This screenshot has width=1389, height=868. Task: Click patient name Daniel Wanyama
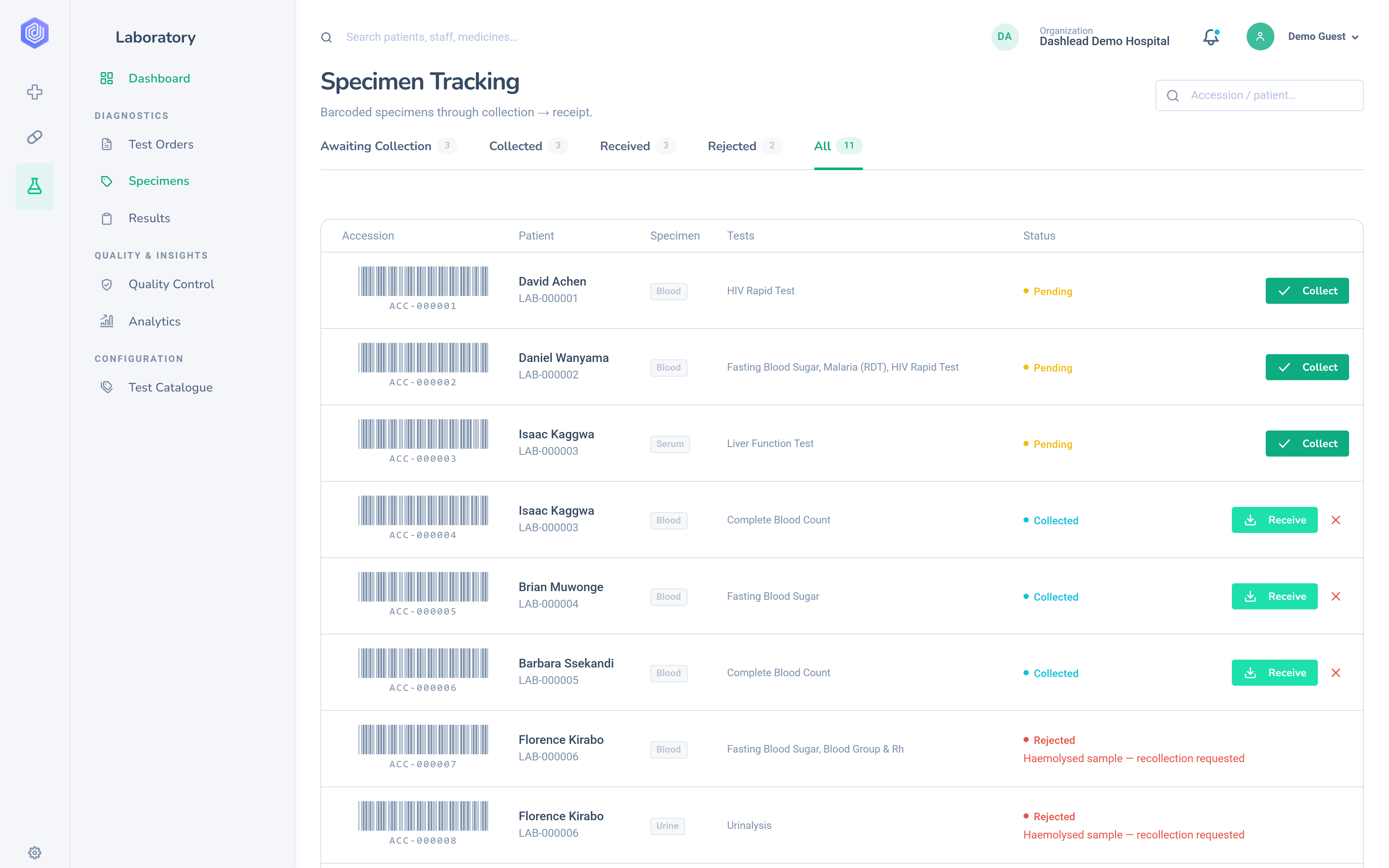coord(564,358)
